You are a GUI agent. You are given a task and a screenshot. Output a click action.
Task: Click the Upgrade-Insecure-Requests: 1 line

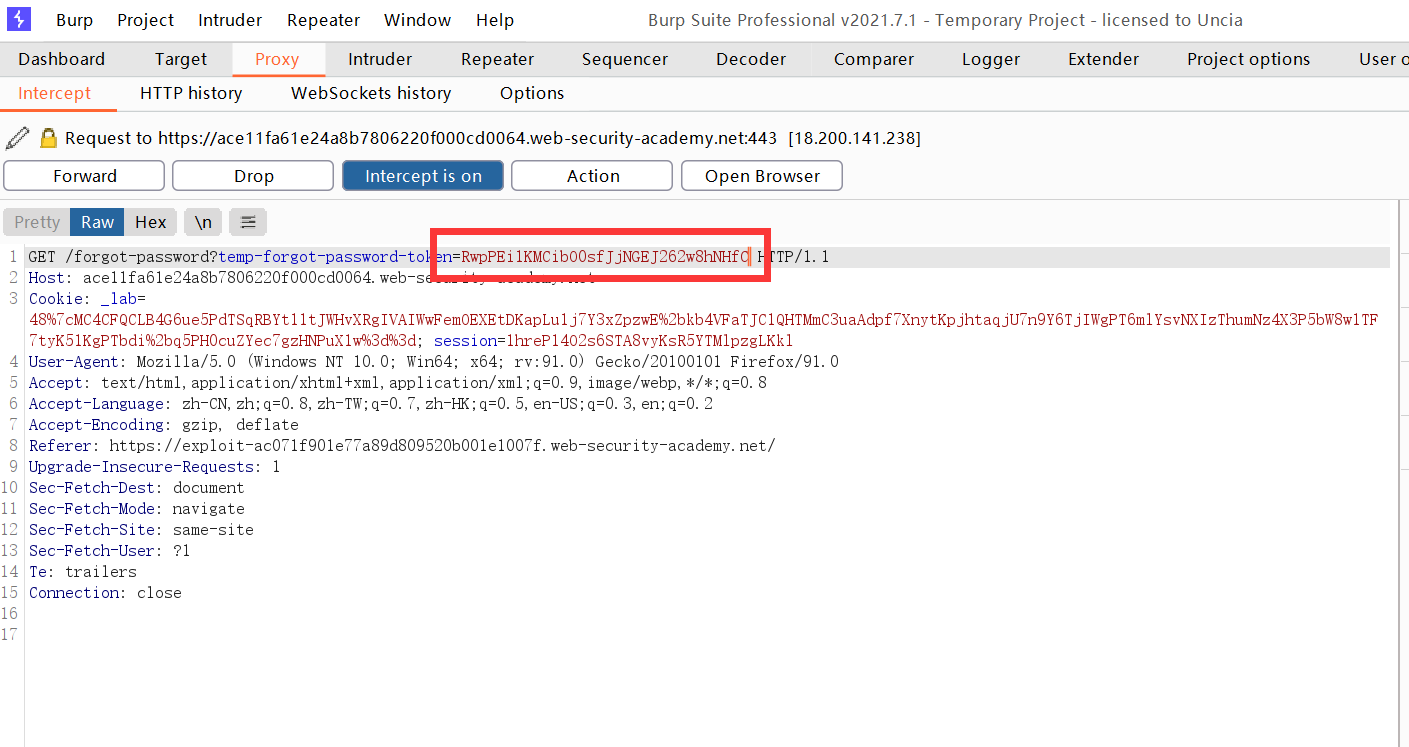click(x=154, y=467)
